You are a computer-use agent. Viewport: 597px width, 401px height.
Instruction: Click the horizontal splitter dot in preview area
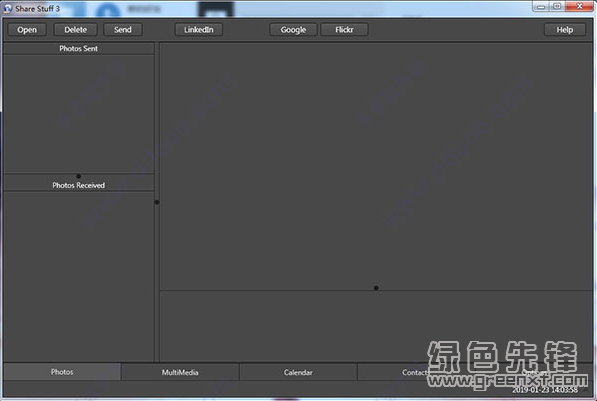376,288
